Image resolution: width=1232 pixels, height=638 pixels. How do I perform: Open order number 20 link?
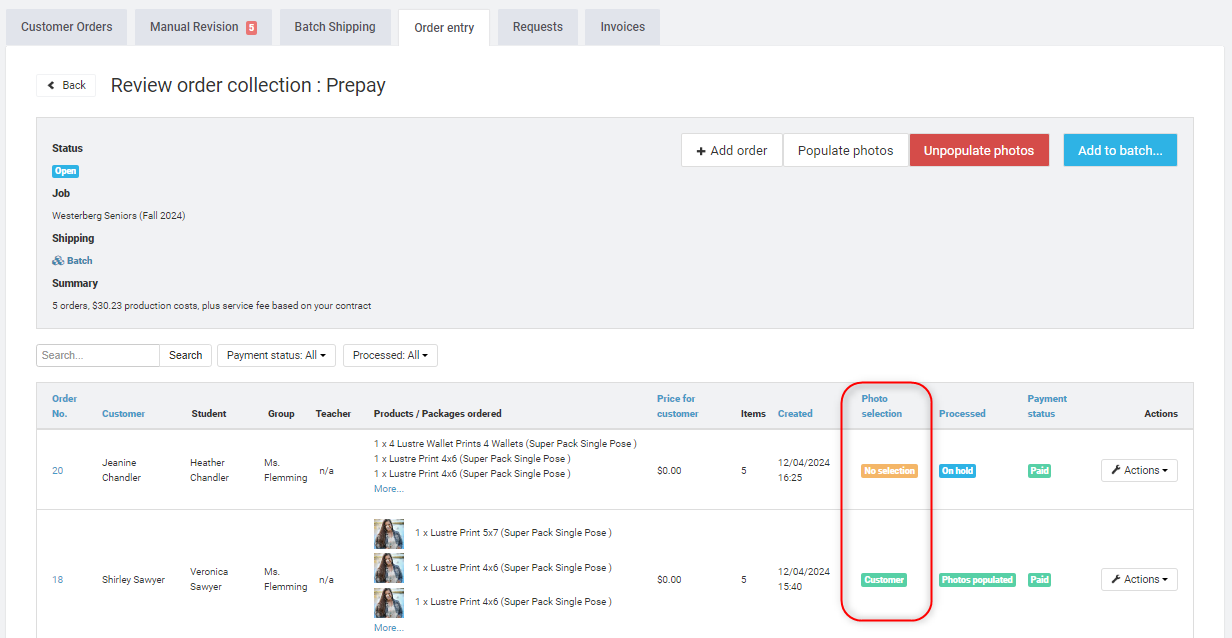click(x=57, y=470)
